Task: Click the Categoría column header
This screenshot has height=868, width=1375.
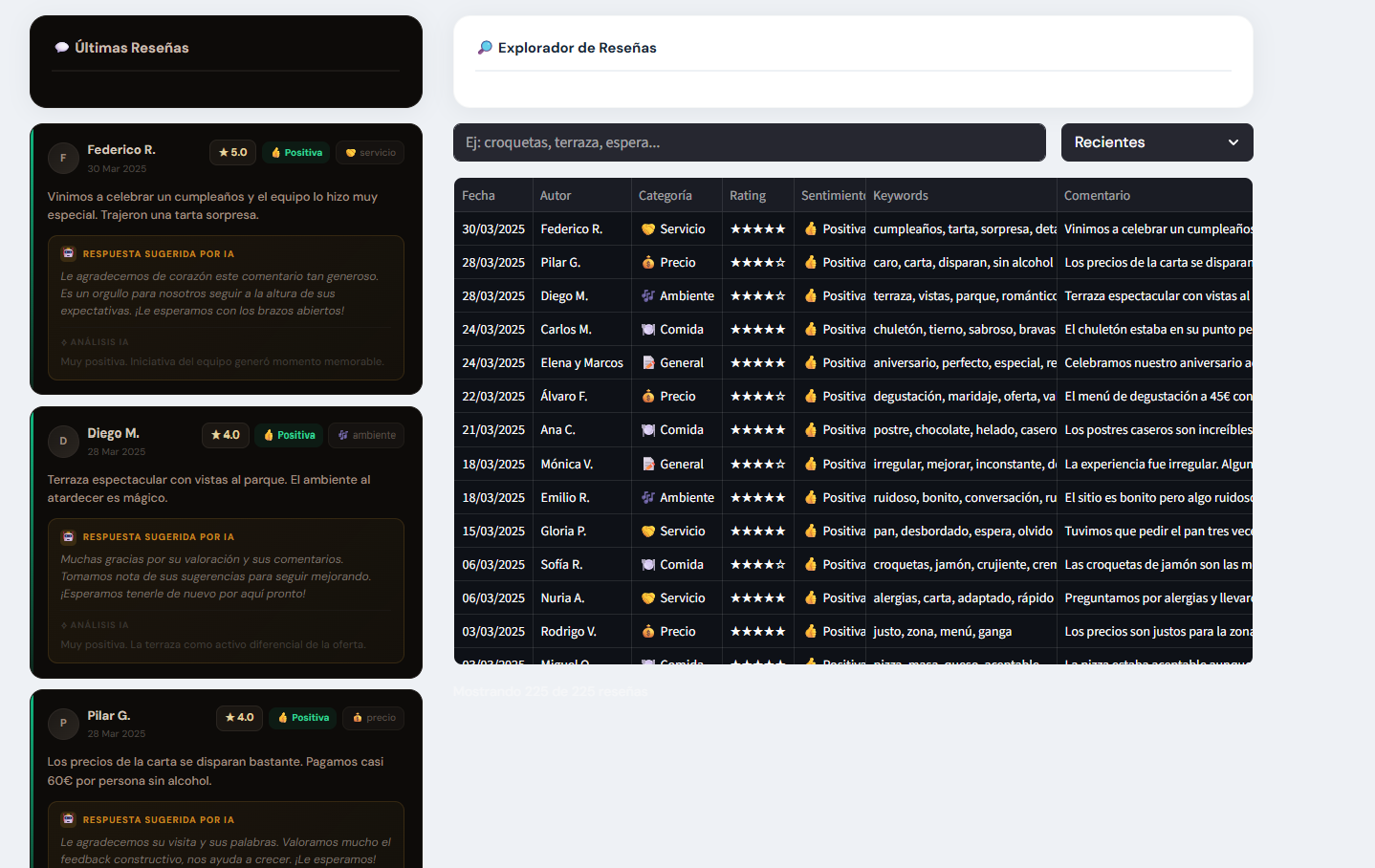Action: click(x=666, y=196)
